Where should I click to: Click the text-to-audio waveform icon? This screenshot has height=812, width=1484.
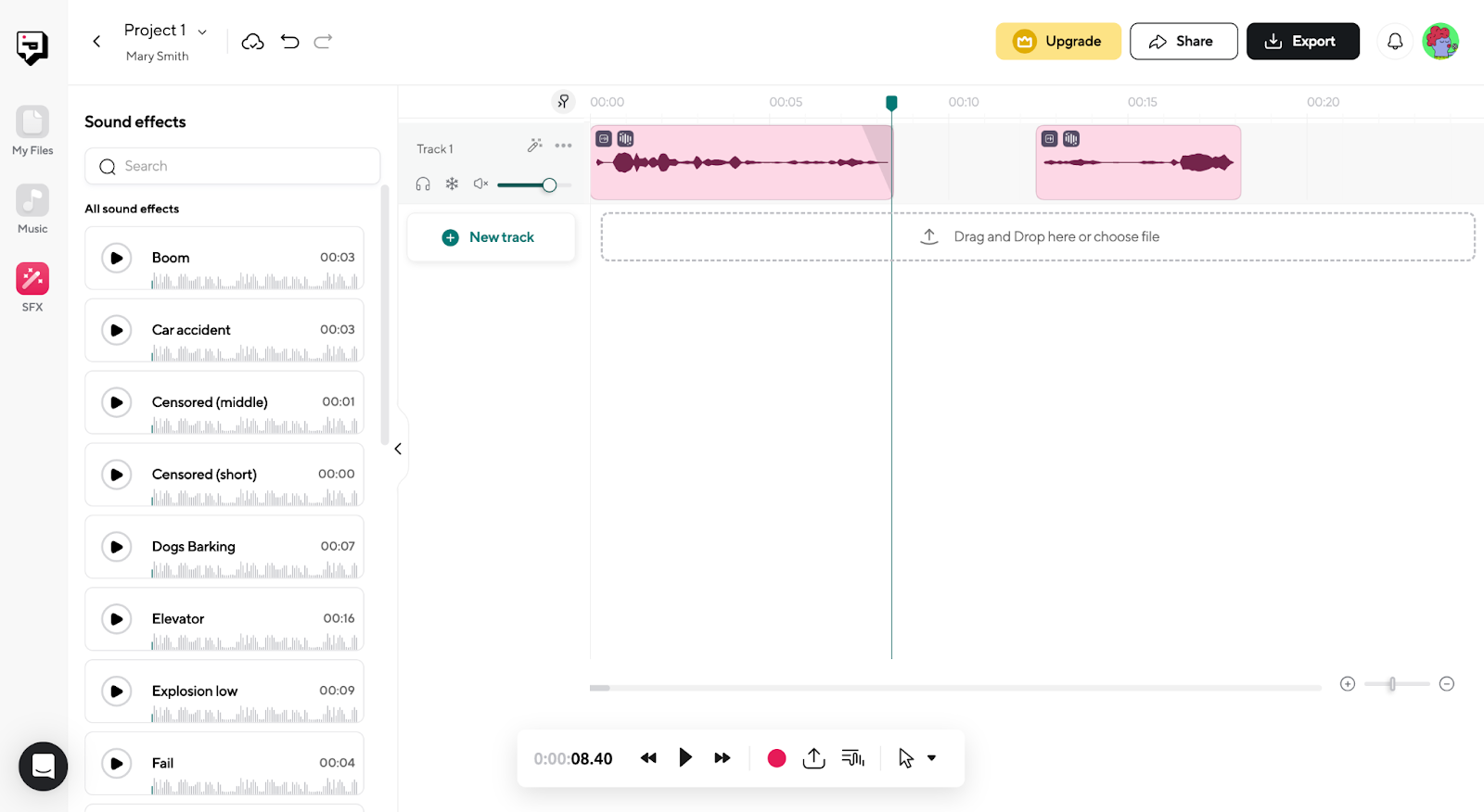853,758
